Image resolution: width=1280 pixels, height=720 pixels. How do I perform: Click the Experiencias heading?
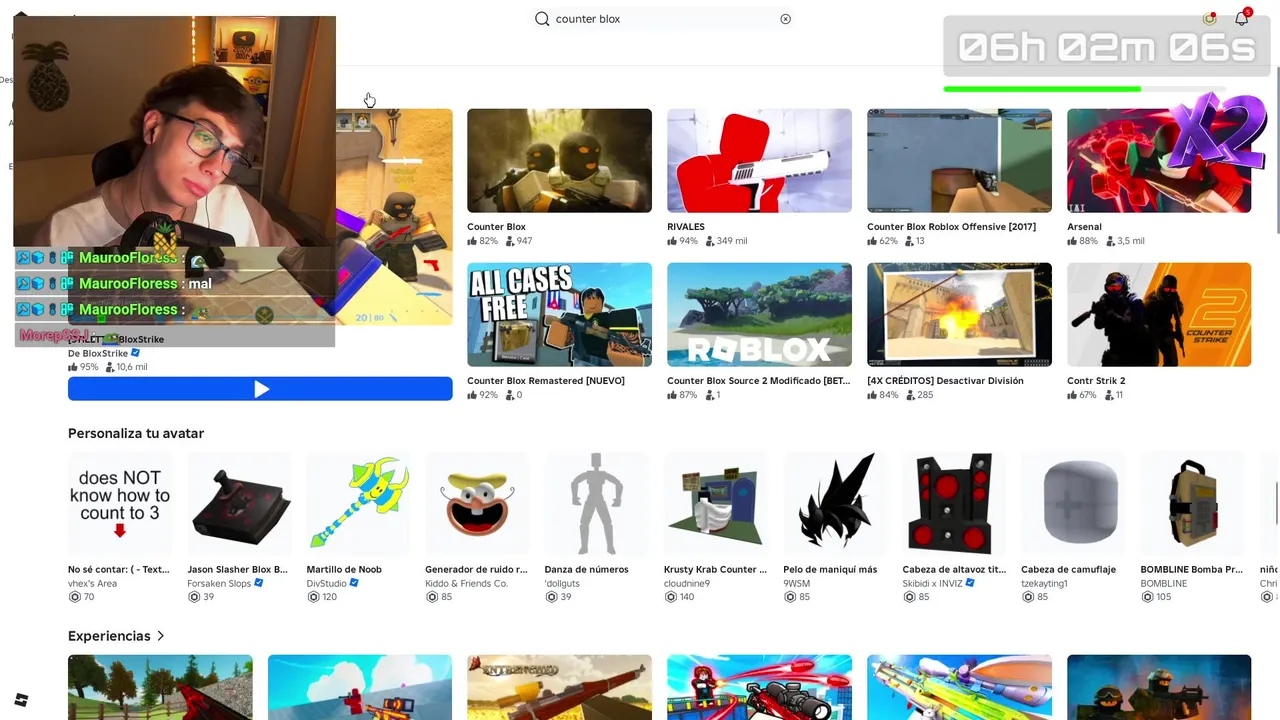click(109, 636)
